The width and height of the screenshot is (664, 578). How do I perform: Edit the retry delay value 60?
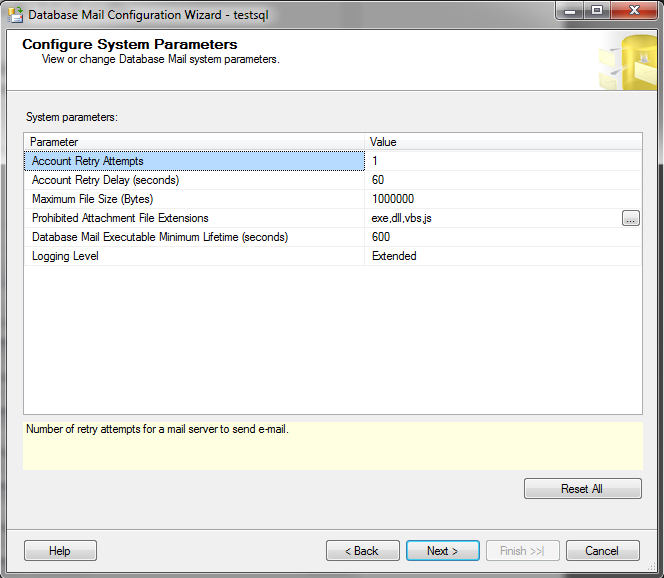503,180
